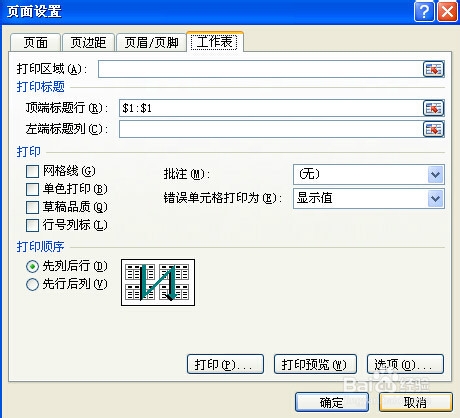Open 错误单元格打印为 dropdown
The image size is (460, 418).
pos(436,199)
